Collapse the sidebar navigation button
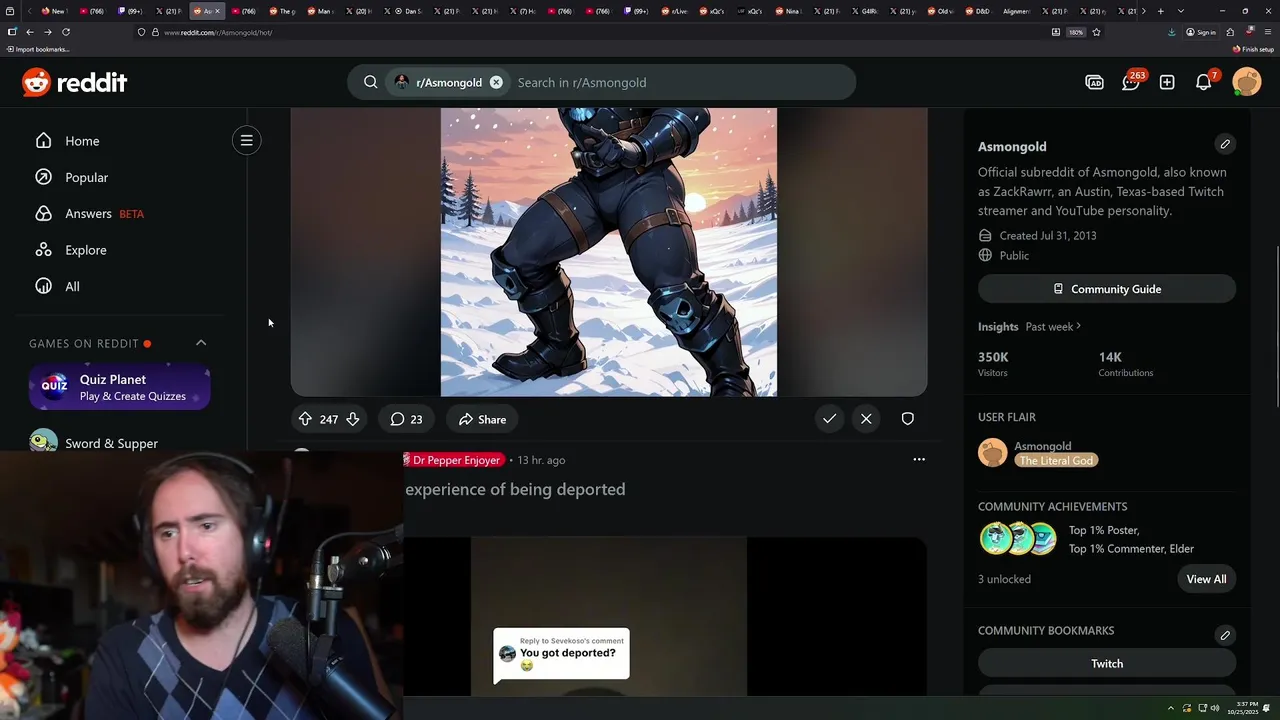This screenshot has width=1280, height=720. 246,140
